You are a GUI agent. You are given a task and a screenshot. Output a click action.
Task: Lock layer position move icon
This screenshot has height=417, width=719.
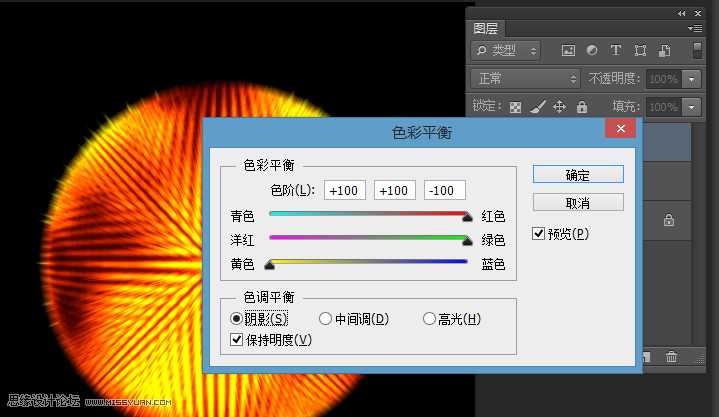click(559, 107)
